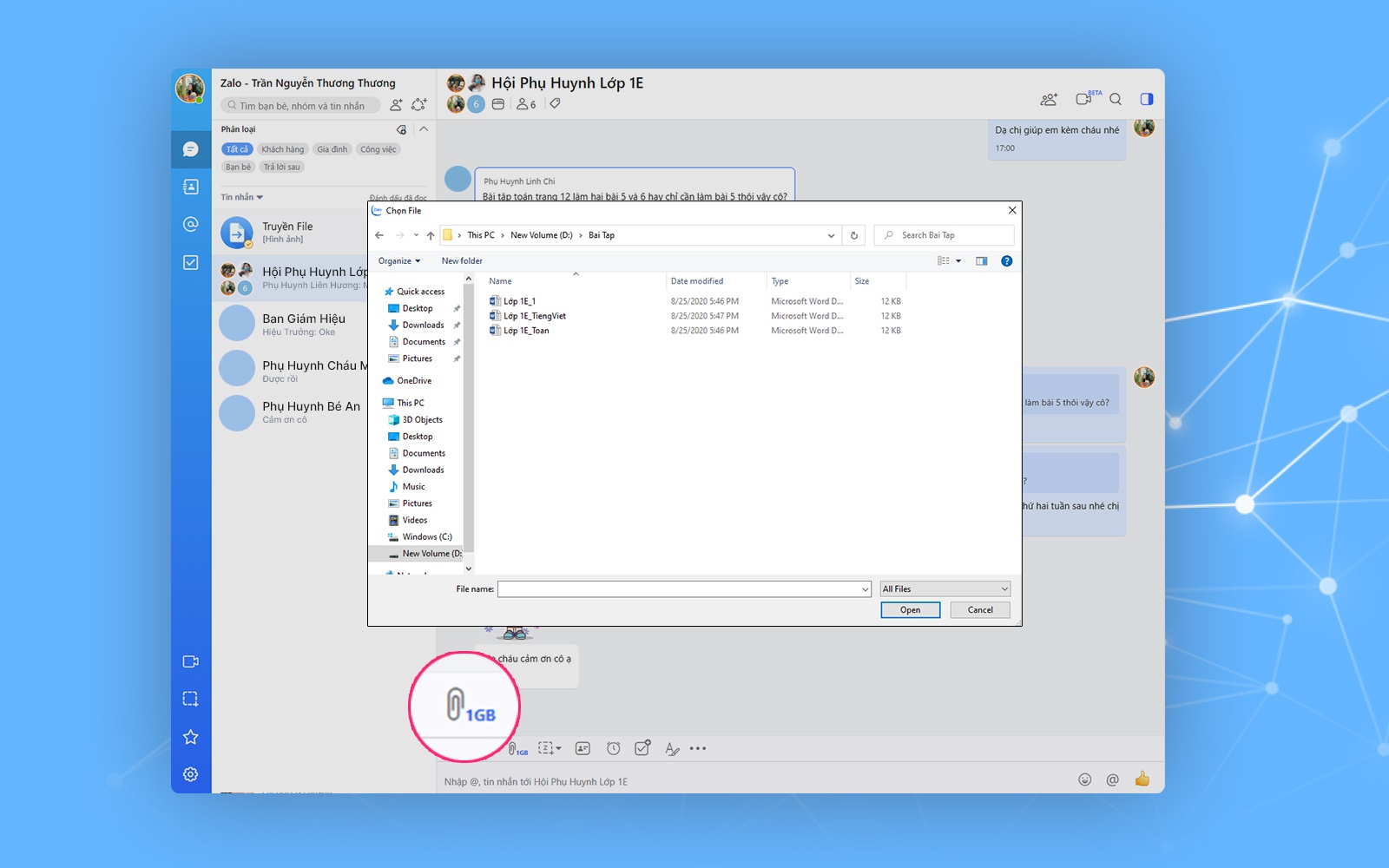Click the add friend icon beside search
The height and width of the screenshot is (868, 1389).
coord(396,105)
